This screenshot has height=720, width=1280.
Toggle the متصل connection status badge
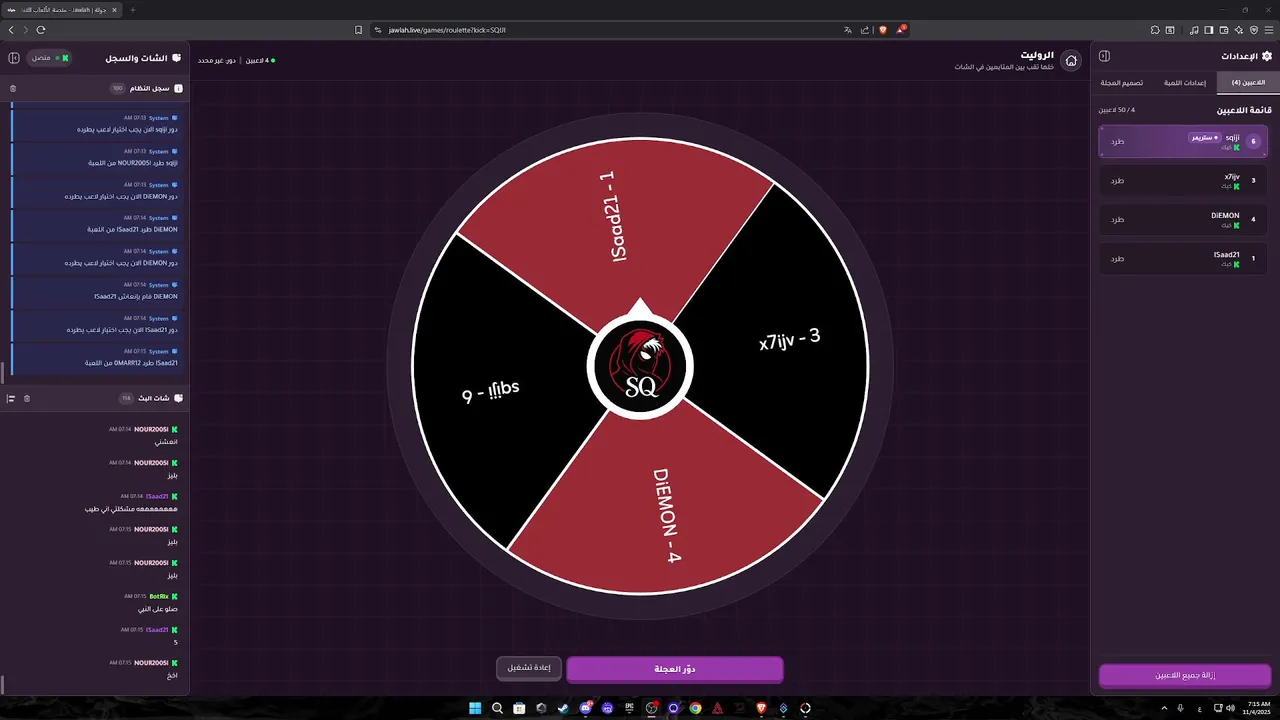[x=49, y=58]
